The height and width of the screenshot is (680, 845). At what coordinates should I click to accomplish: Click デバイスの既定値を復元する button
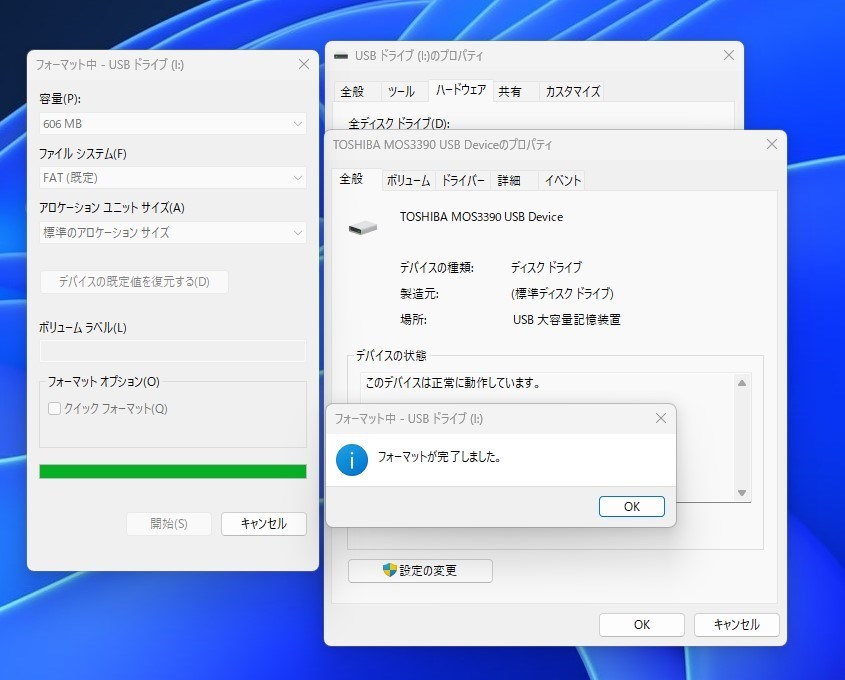point(134,281)
